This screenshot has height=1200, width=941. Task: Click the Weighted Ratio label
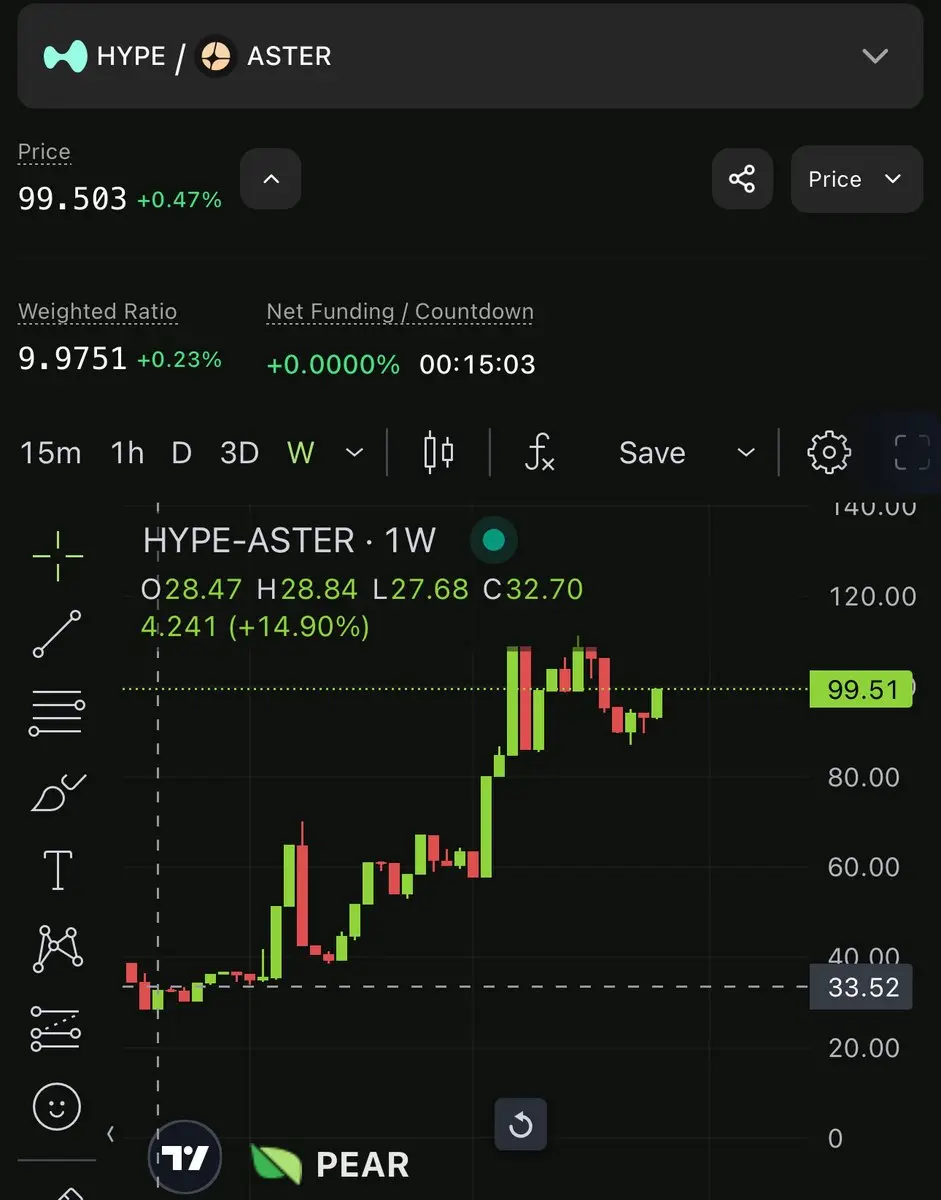point(98,312)
